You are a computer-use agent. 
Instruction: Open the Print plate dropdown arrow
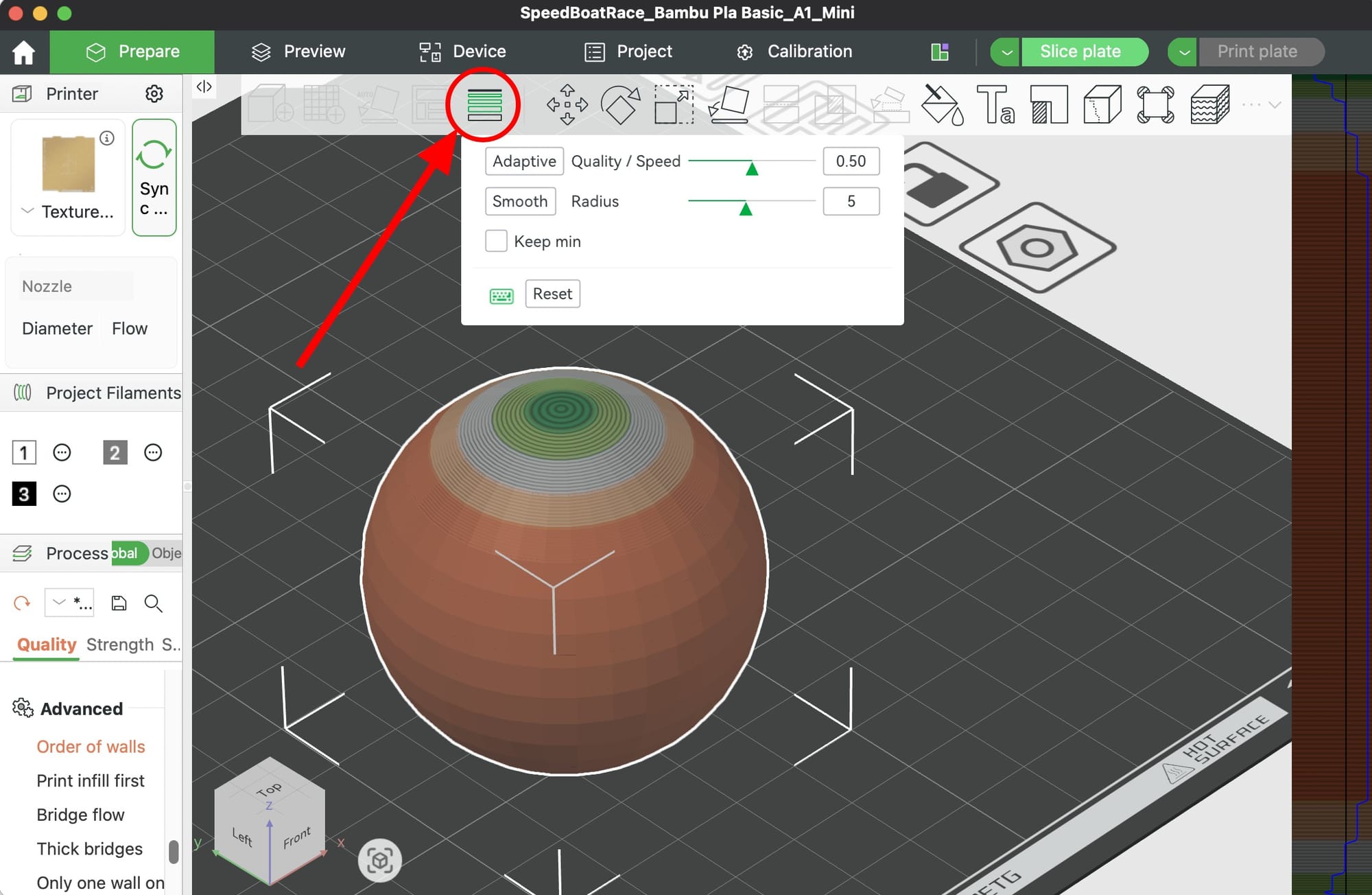pyautogui.click(x=1183, y=52)
